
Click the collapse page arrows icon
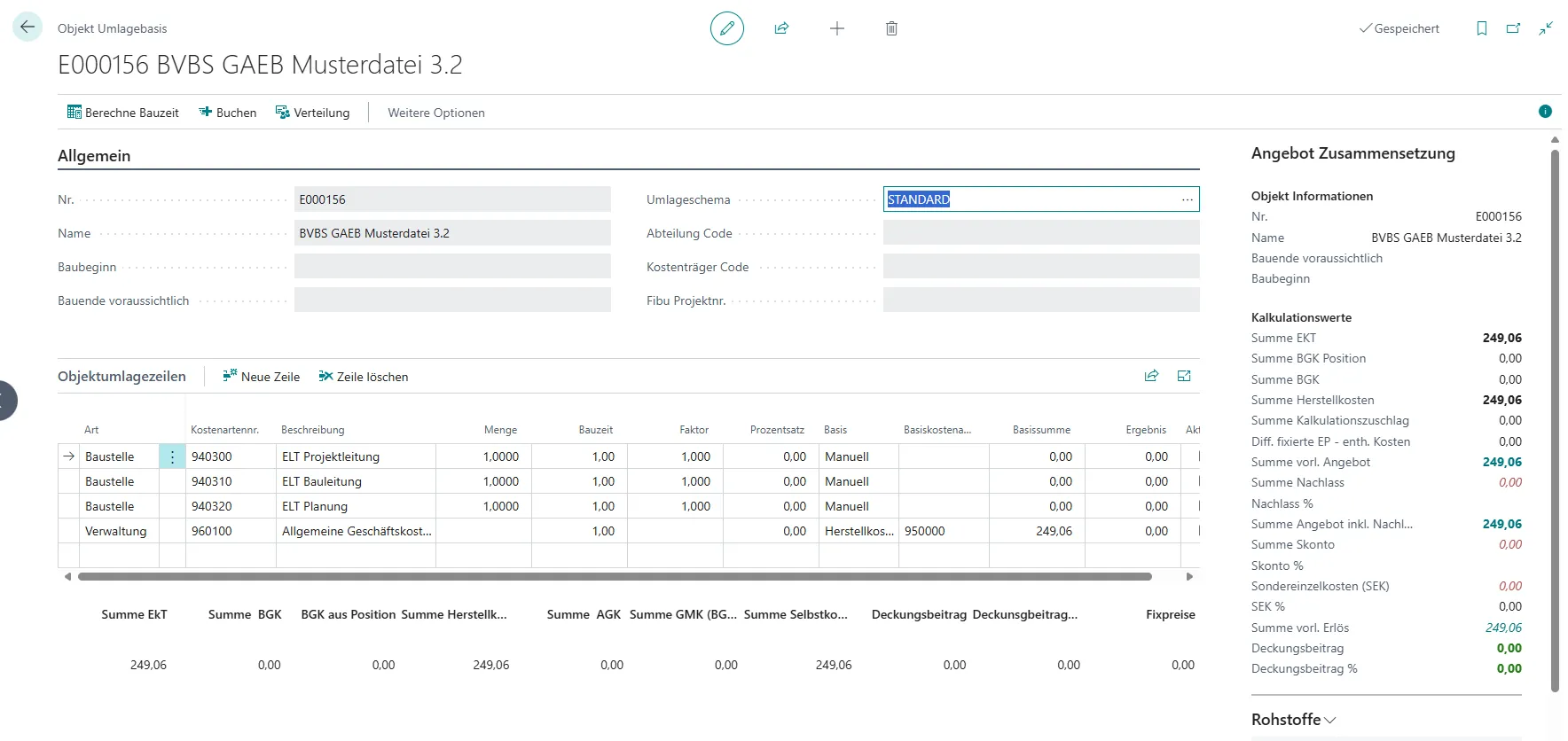[1546, 28]
